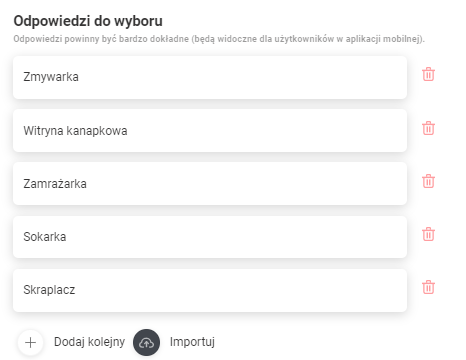This screenshot has width=466, height=360.
Task: Focus the Witryna kanapkowa input field
Action: 210,131
